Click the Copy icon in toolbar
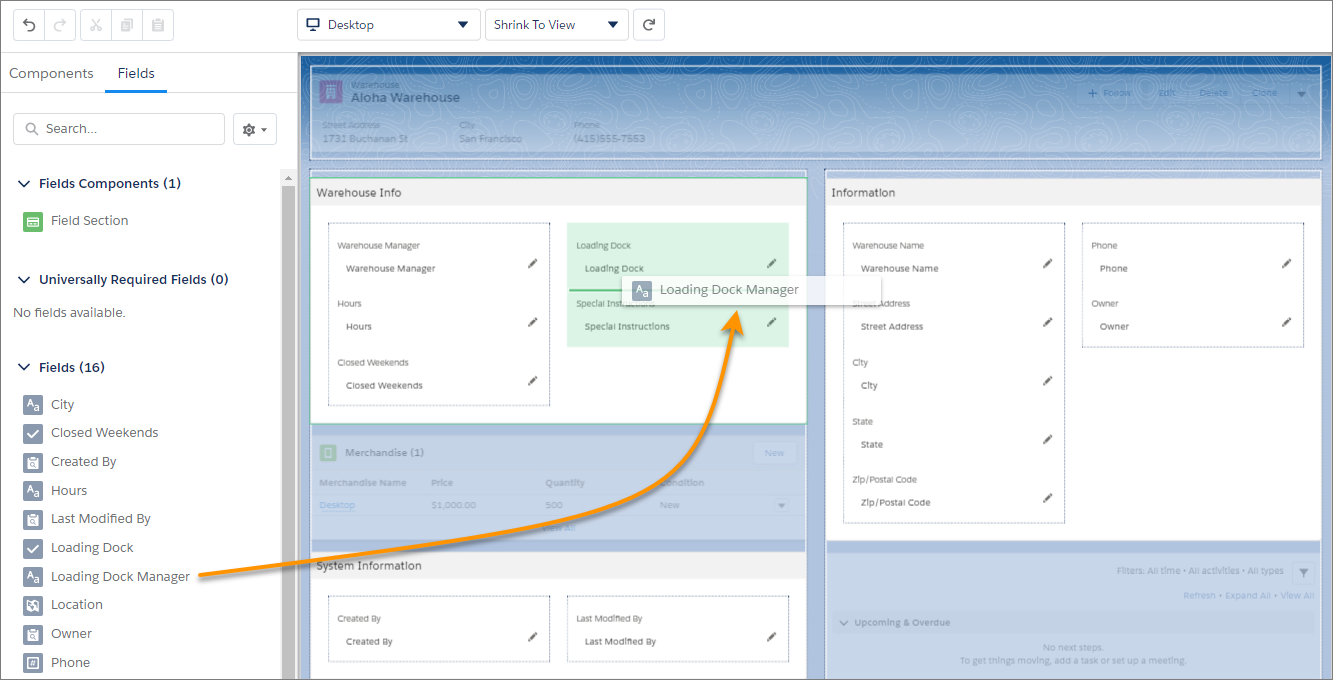Image resolution: width=1333 pixels, height=680 pixels. (127, 25)
